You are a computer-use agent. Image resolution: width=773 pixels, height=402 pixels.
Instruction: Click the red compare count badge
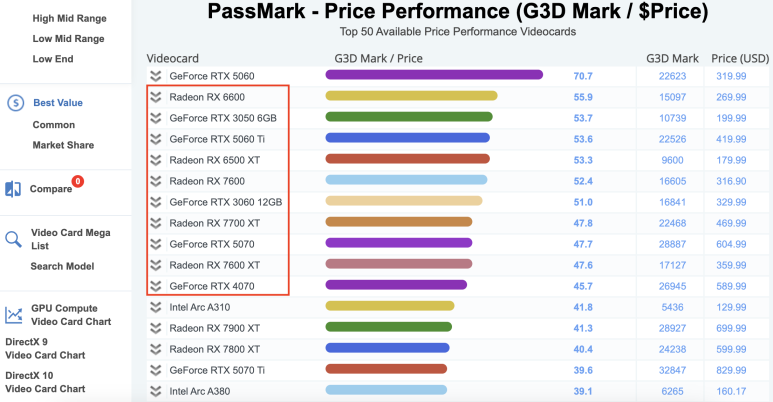pyautogui.click(x=78, y=181)
